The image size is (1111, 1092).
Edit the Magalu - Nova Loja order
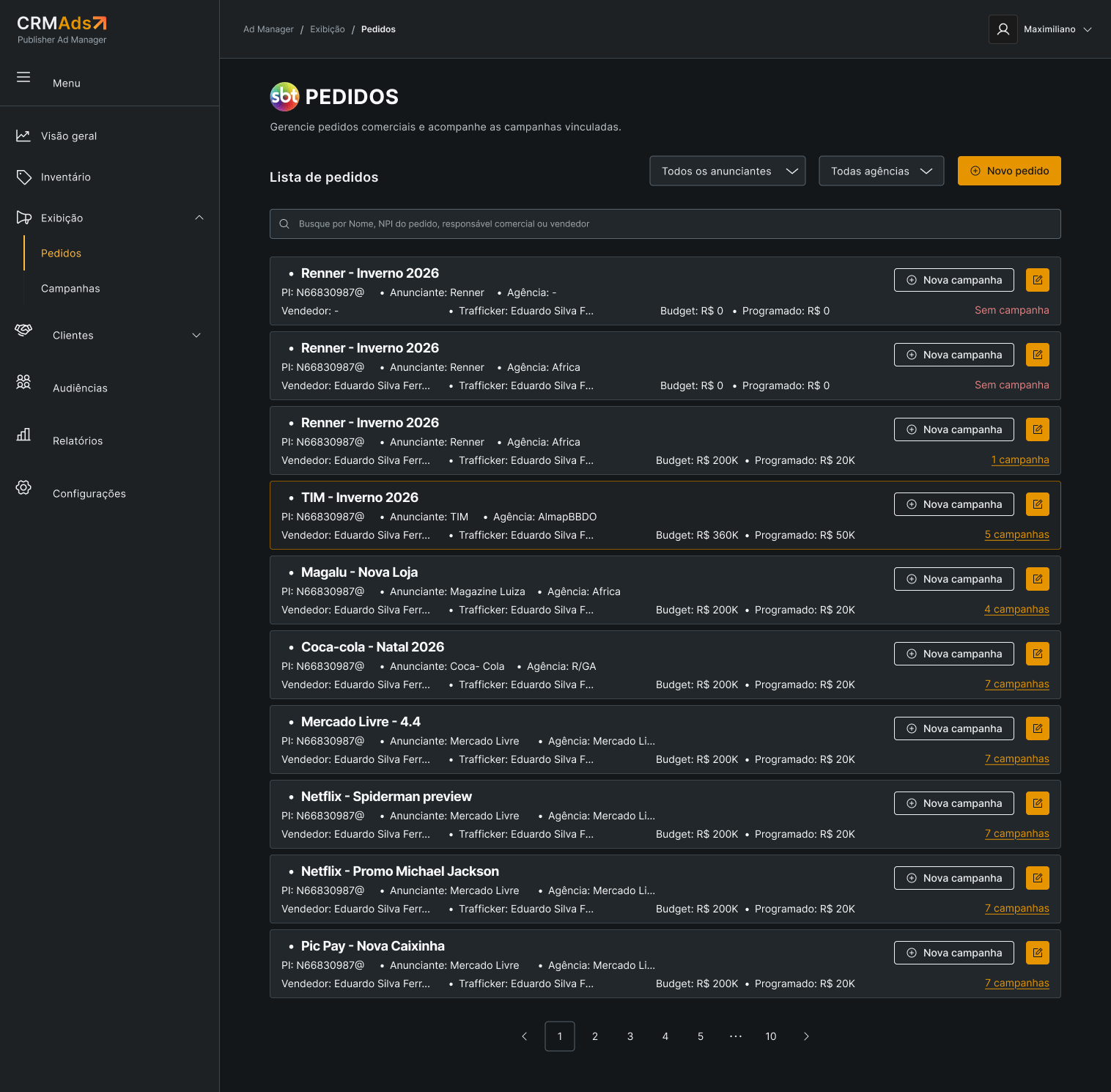tap(1038, 579)
